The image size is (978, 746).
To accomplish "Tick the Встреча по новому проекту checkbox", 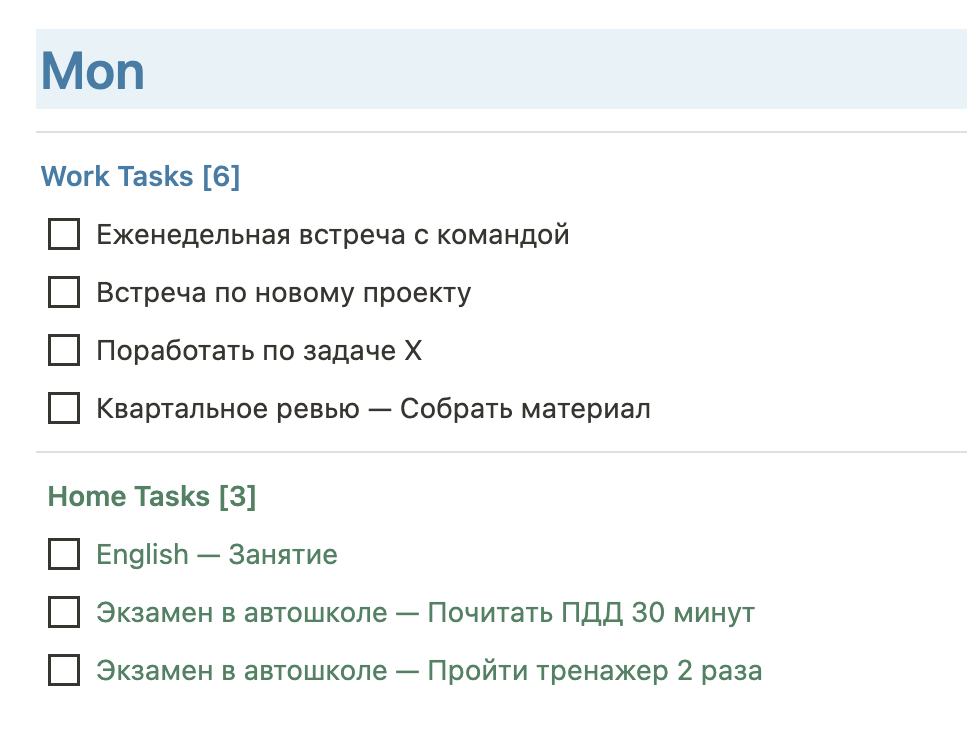I will [x=64, y=293].
